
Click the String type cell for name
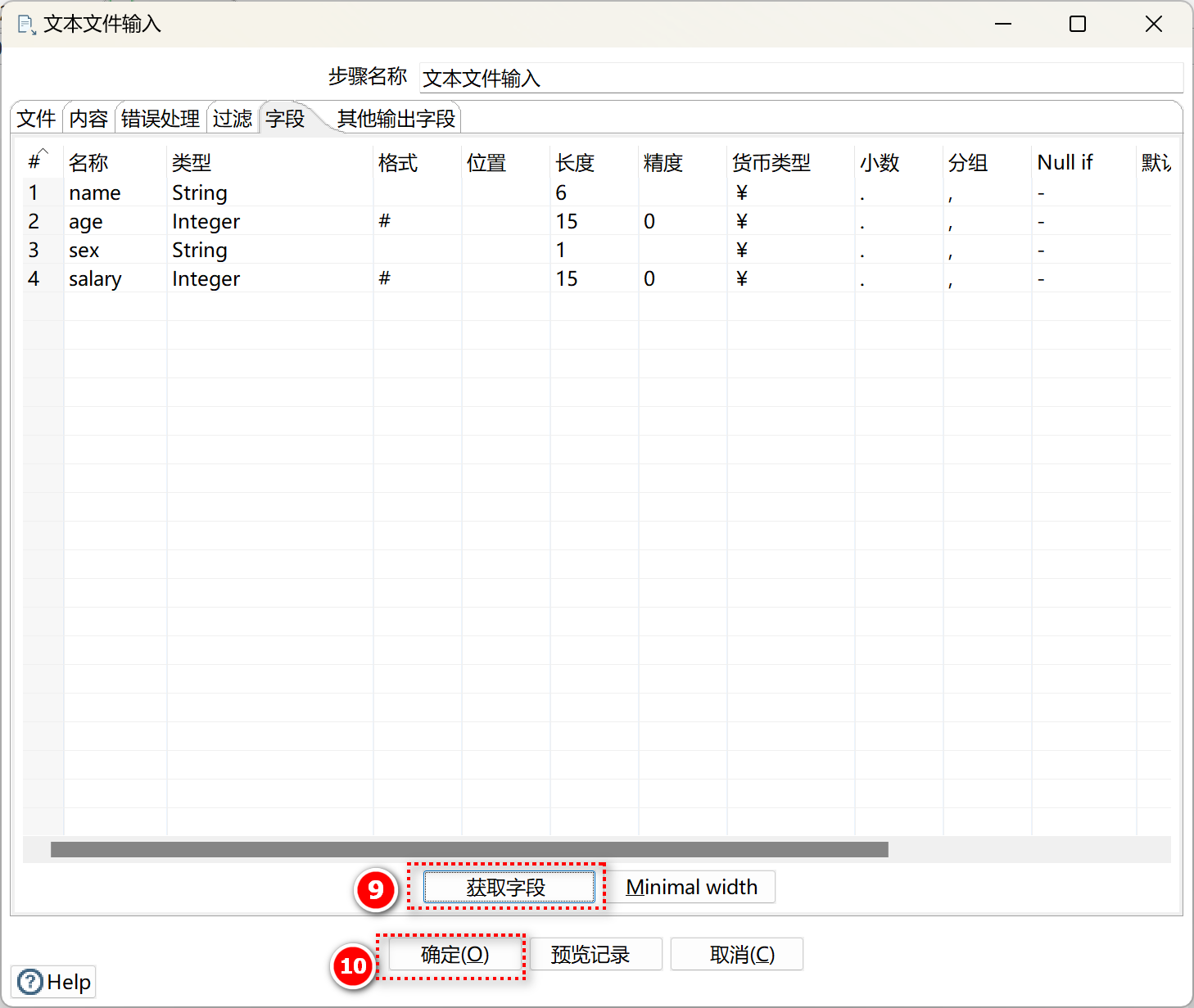click(270, 192)
